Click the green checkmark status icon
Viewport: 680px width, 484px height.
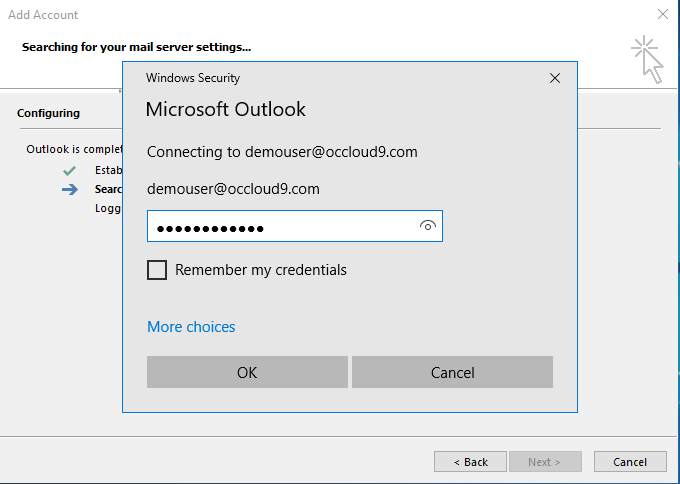pos(69,170)
